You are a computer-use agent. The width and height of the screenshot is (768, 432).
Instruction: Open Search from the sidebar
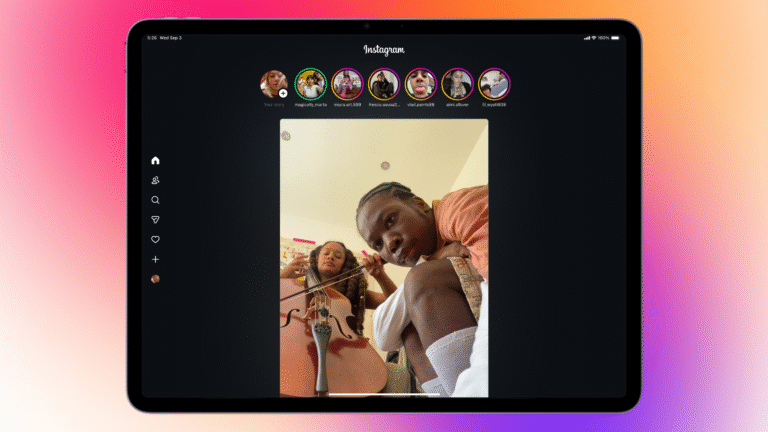point(155,200)
